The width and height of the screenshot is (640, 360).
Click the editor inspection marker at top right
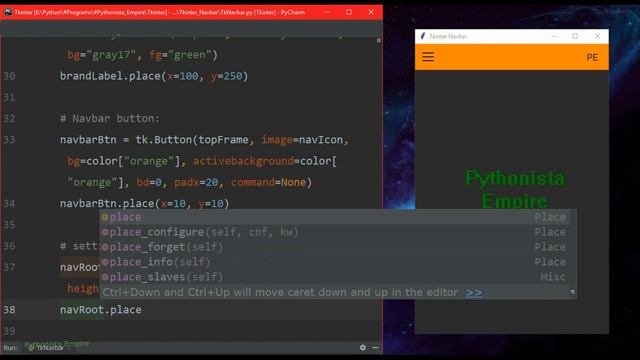pos(378,40)
